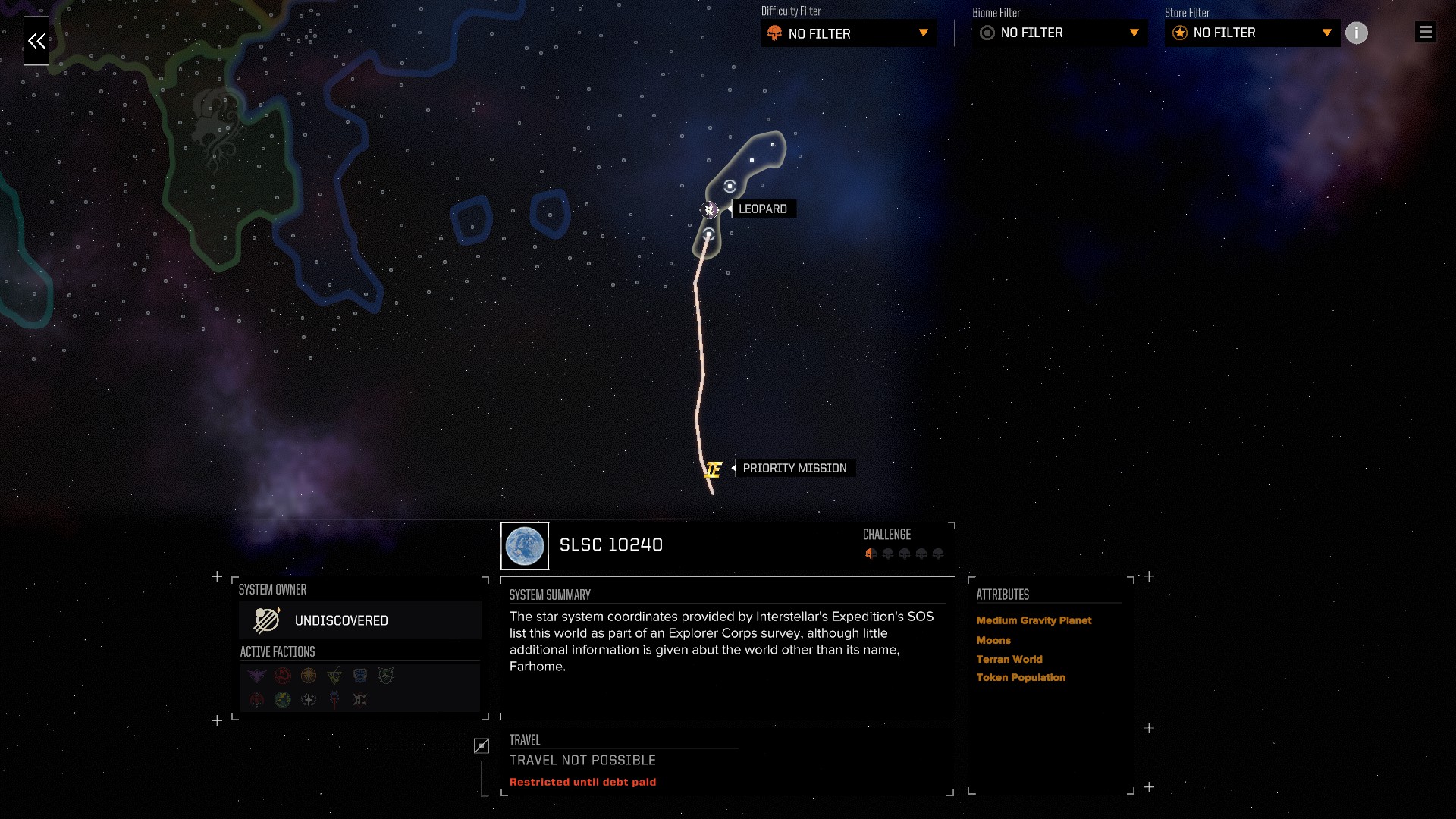Click the SLSC 10240 planet thumbnail
This screenshot has width=1456, height=819.
coord(525,546)
